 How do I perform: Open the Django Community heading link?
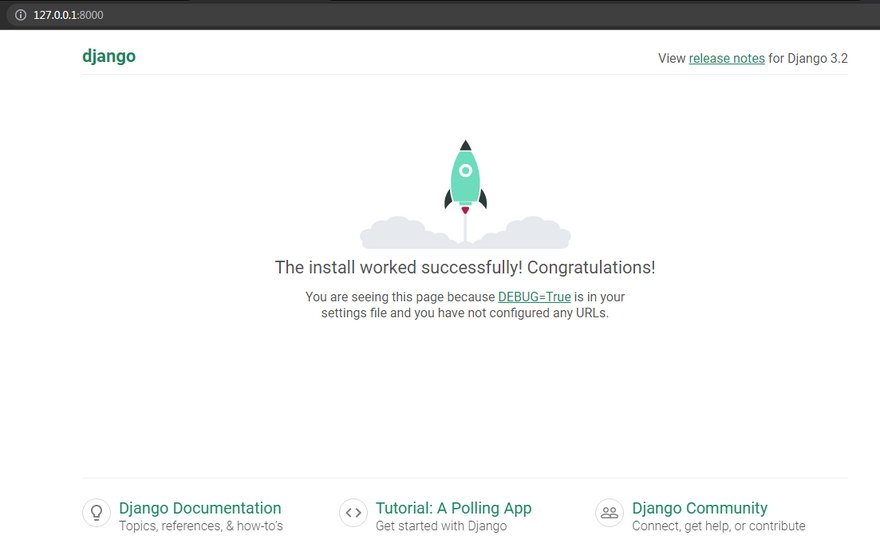coord(699,508)
